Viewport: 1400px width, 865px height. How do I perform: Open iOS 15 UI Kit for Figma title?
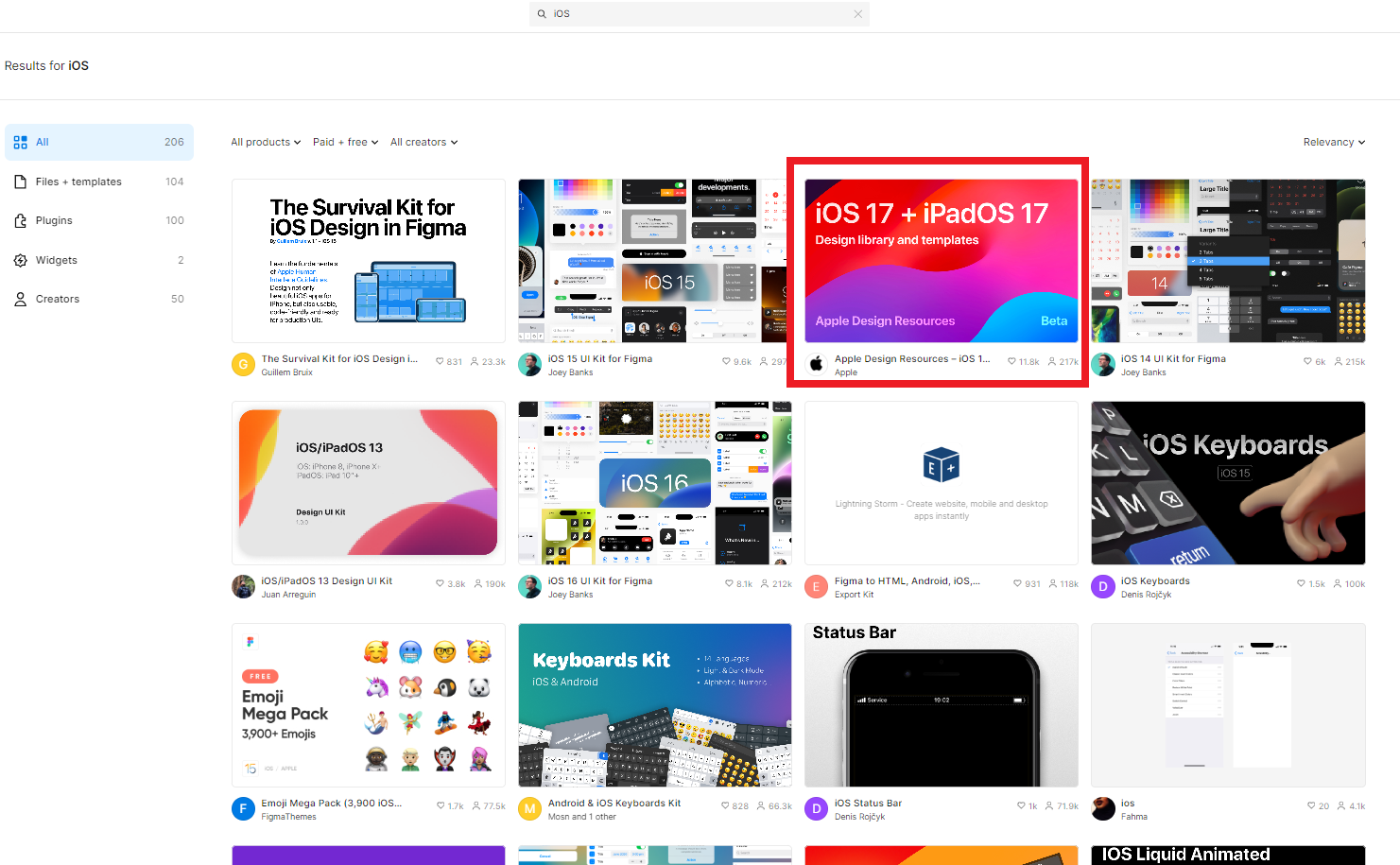click(x=600, y=359)
